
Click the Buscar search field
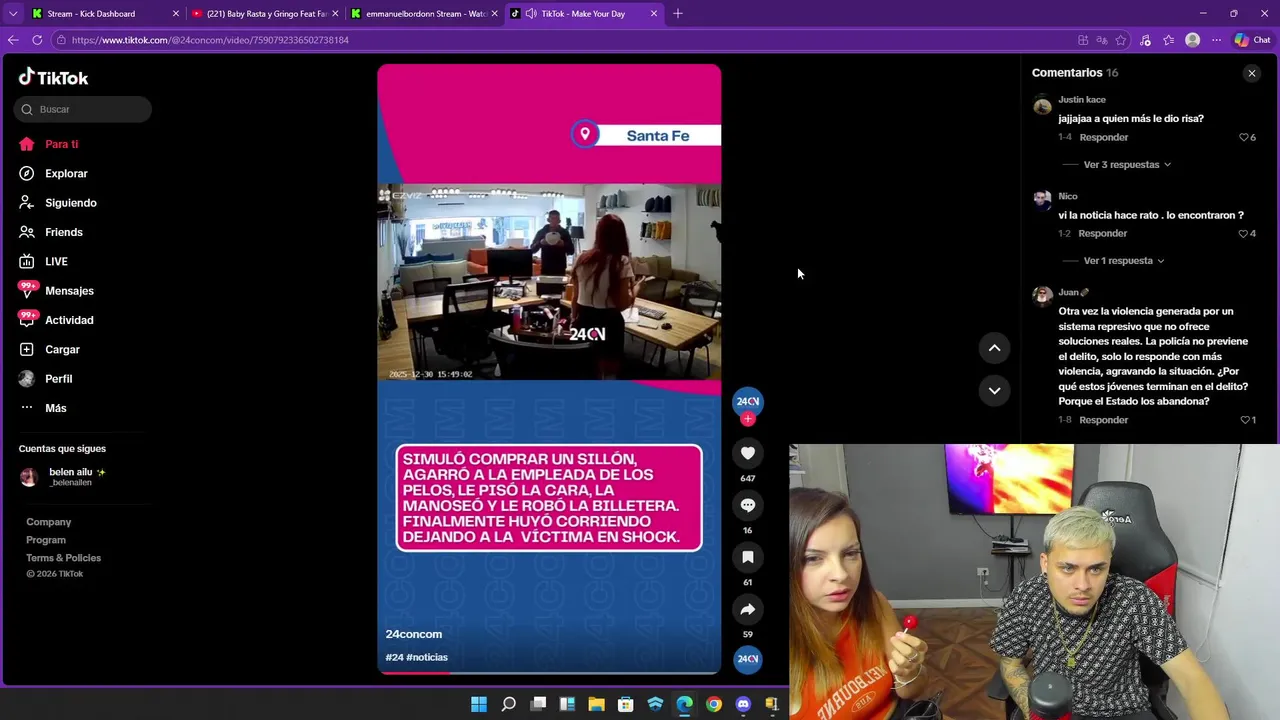(x=83, y=109)
